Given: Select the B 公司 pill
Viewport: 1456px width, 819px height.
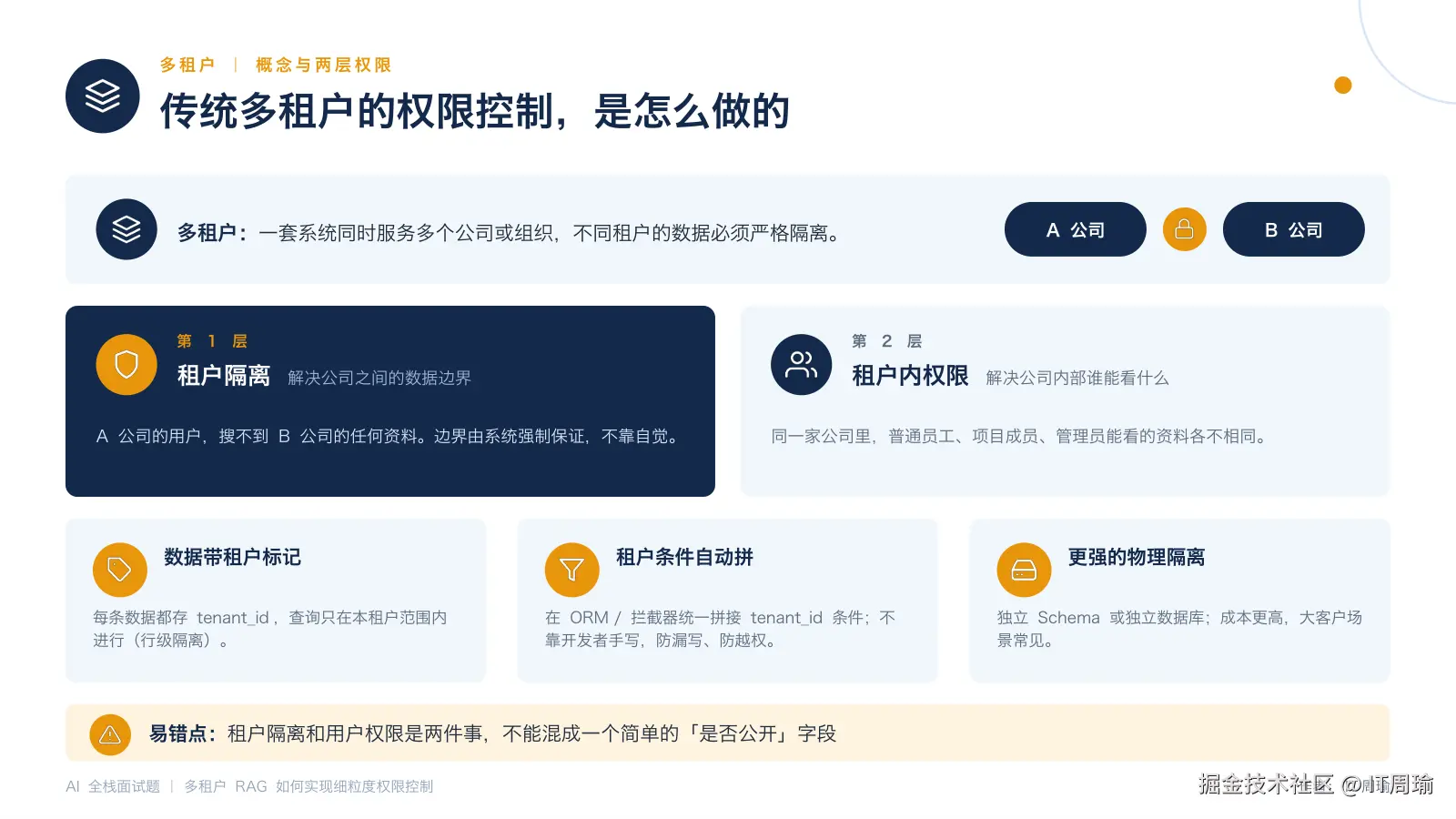Looking at the screenshot, I should (1293, 229).
